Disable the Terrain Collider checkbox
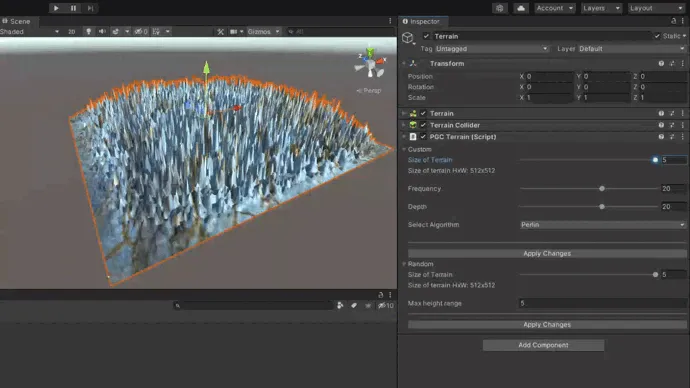The width and height of the screenshot is (690, 388). (423, 125)
